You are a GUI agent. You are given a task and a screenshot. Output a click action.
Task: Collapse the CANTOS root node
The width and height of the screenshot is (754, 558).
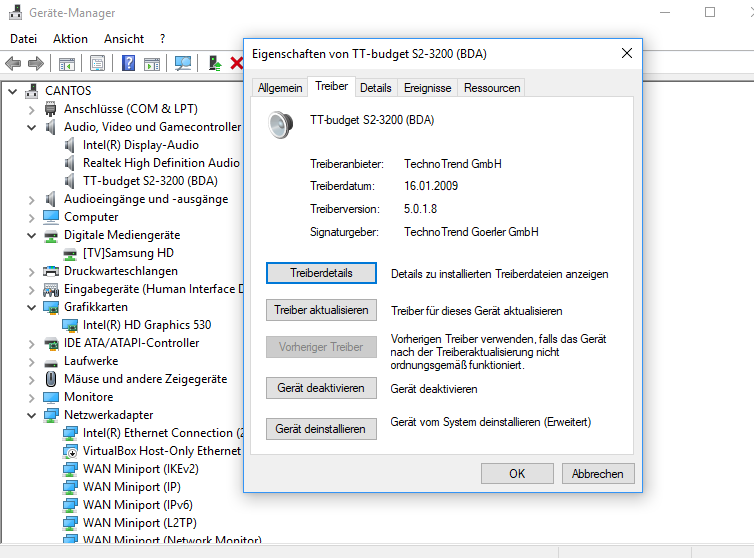[x=13, y=91]
